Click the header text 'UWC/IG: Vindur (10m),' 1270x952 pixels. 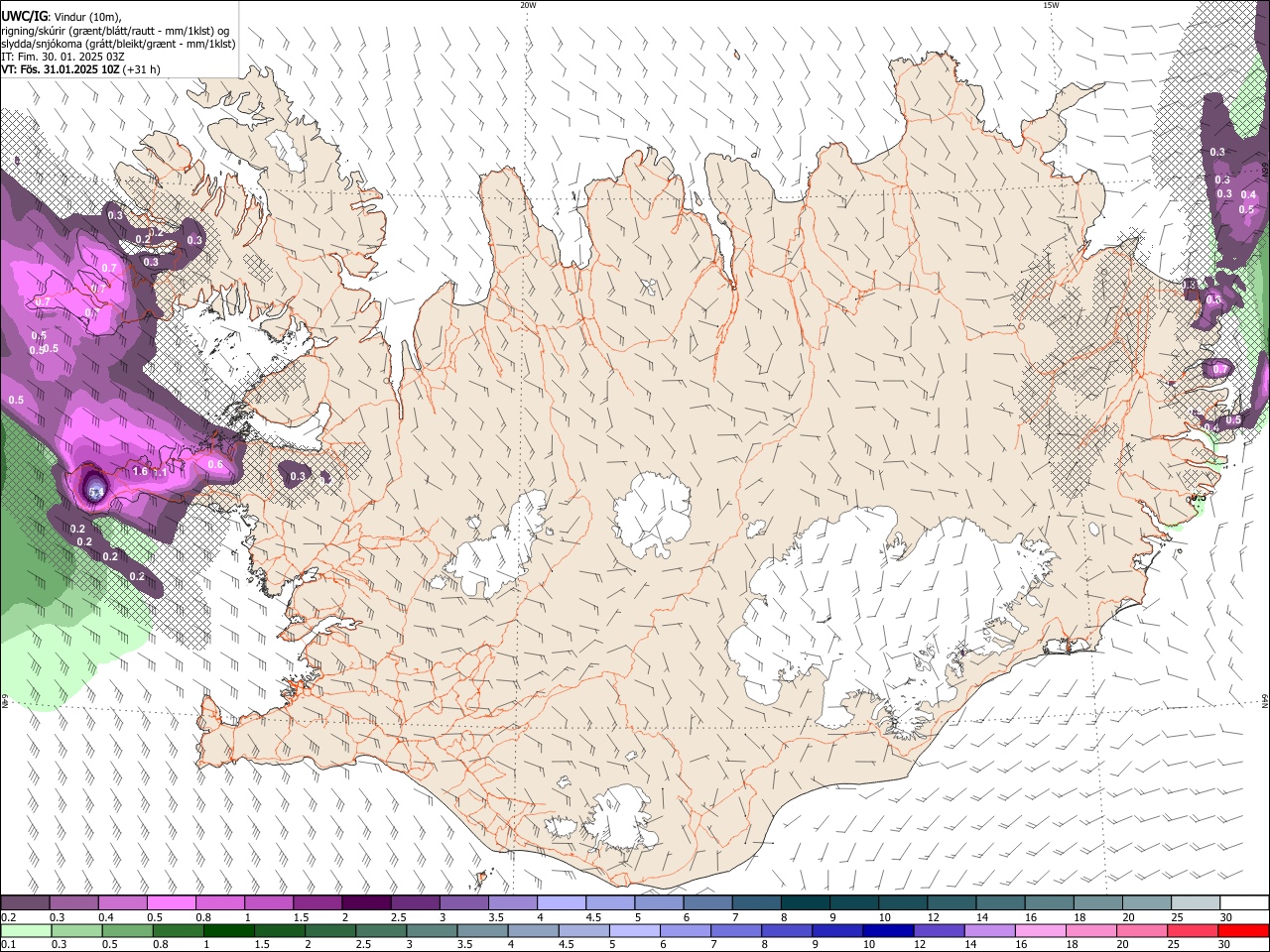tap(61, 16)
